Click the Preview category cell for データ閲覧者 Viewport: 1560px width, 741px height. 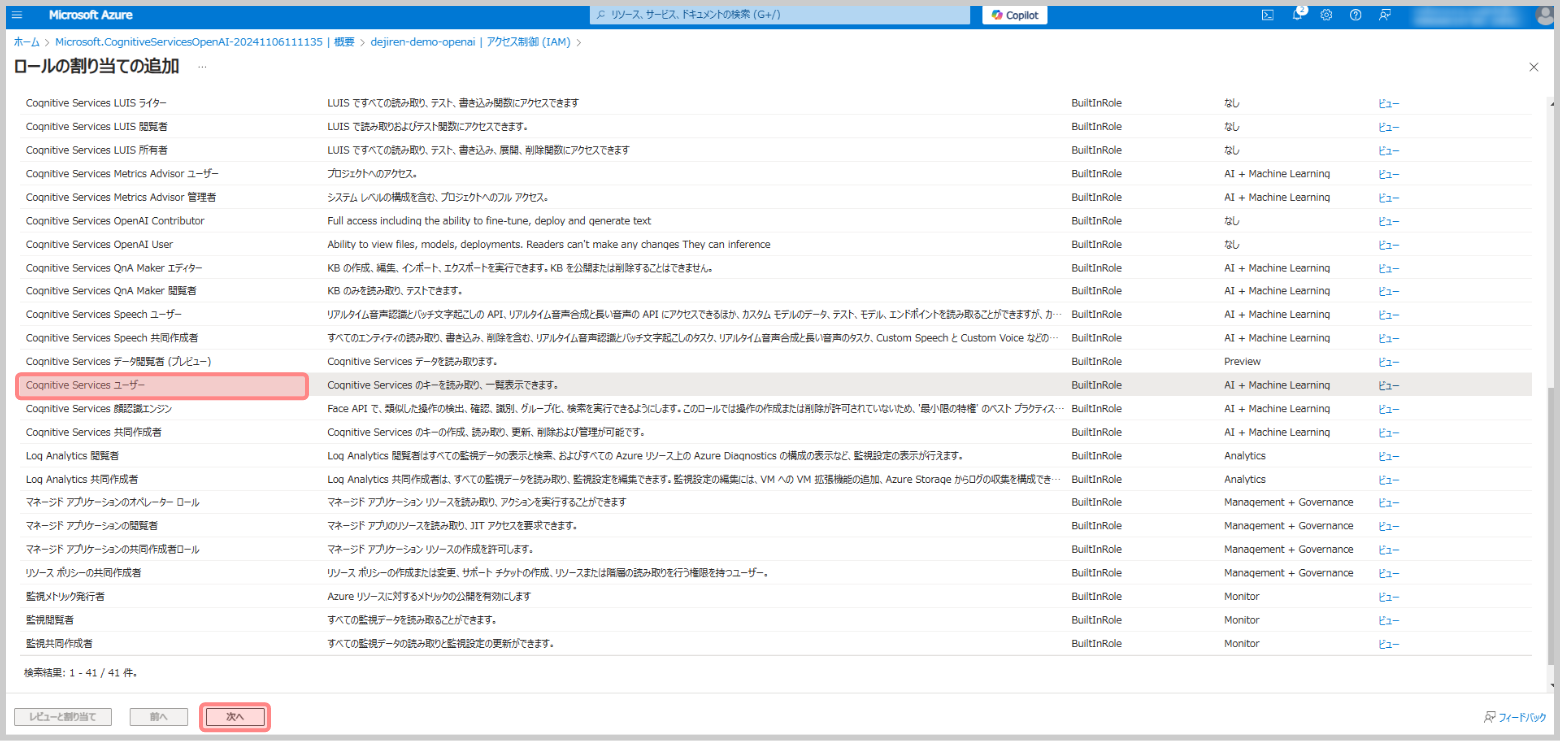[1242, 361]
